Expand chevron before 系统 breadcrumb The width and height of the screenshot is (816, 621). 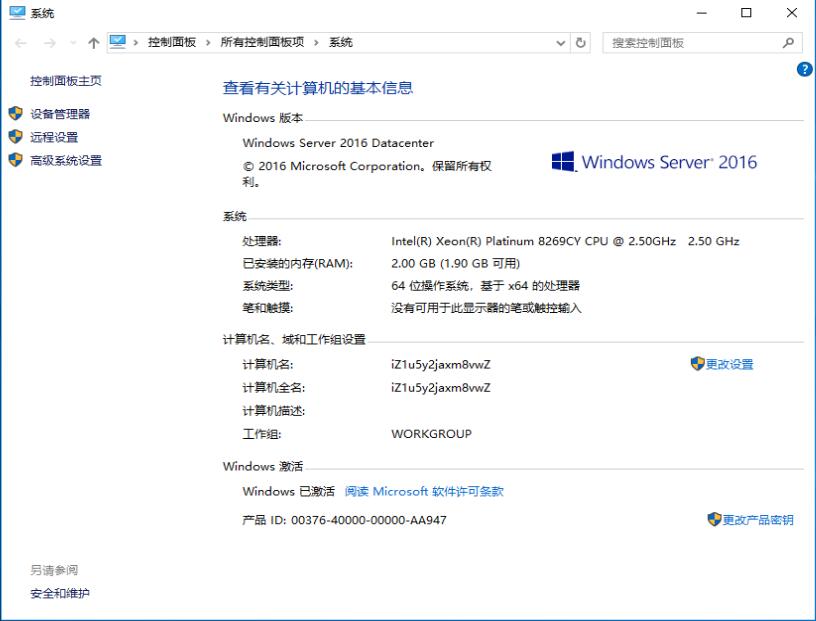coord(316,43)
